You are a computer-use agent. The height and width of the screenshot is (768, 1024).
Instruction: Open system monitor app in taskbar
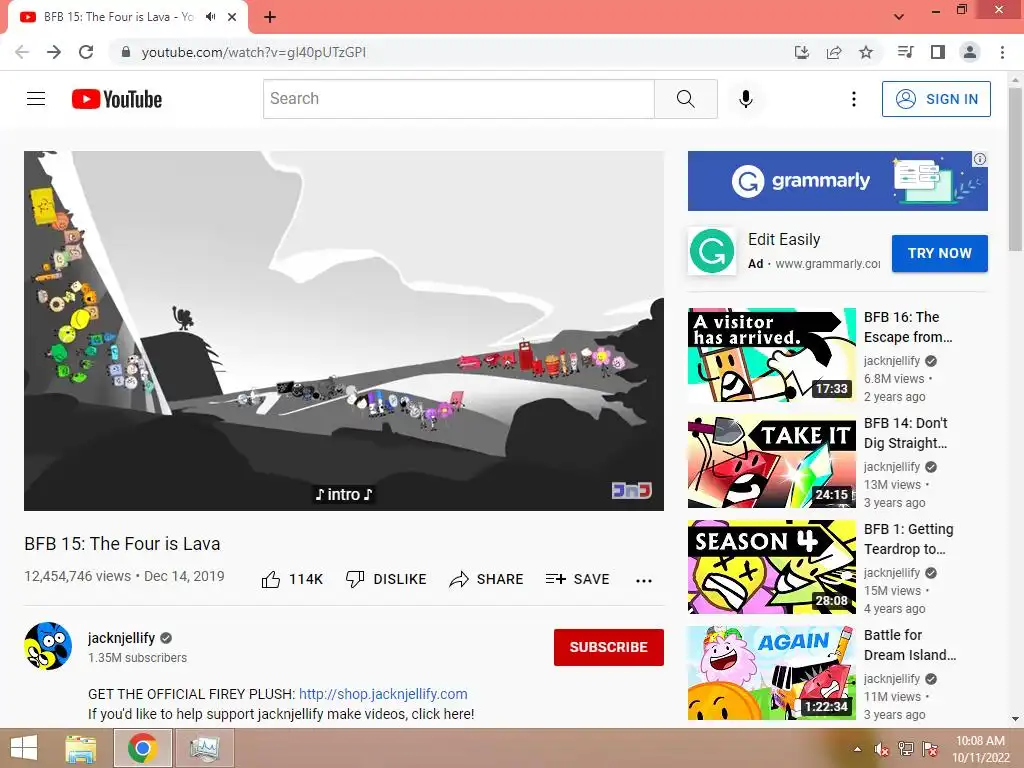(x=204, y=748)
